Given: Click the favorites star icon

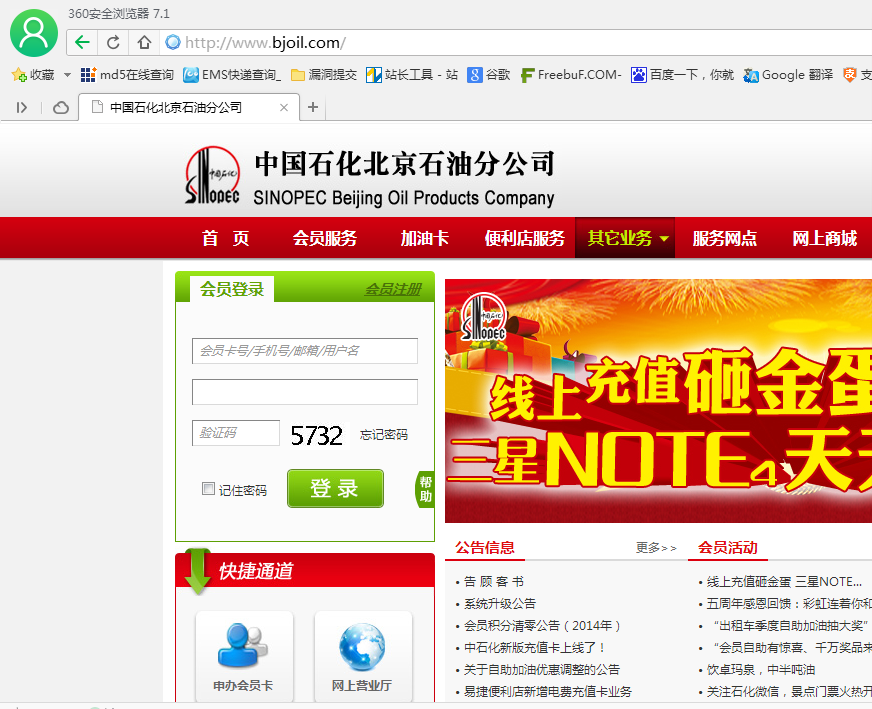Looking at the screenshot, I should (x=18, y=75).
